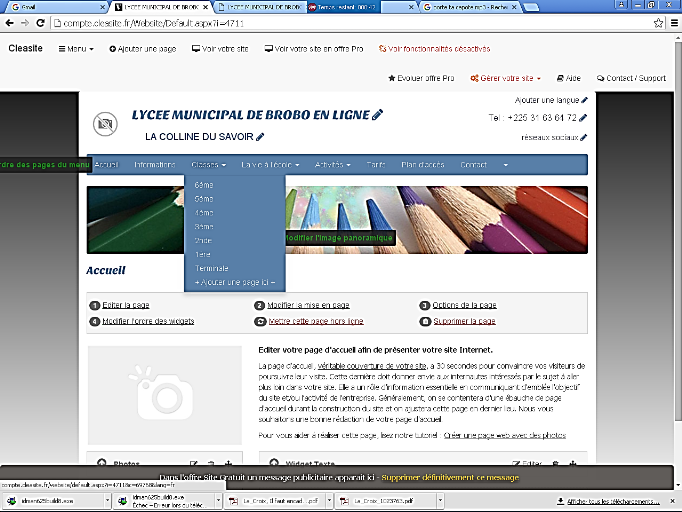The width and height of the screenshot is (682, 512).
Task: Select 4ème in the Classes menu
Action: point(204,213)
